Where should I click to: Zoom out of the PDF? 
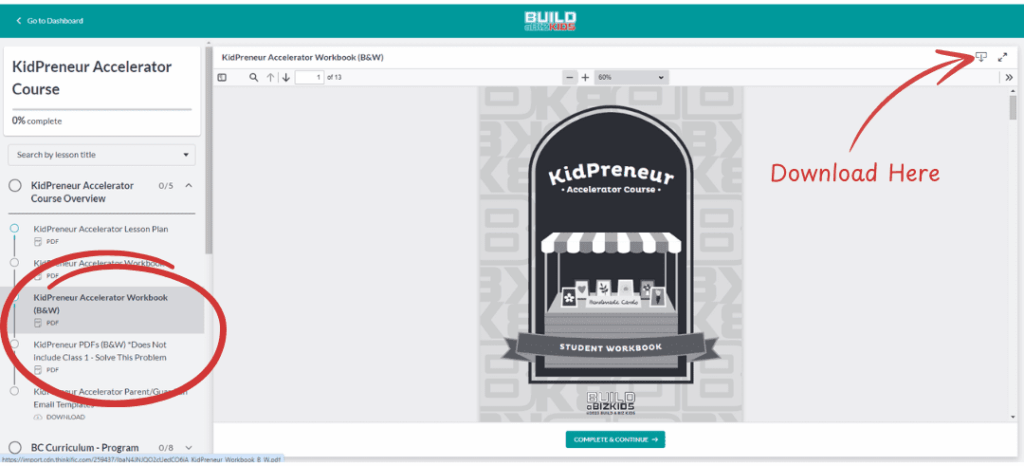[570, 78]
